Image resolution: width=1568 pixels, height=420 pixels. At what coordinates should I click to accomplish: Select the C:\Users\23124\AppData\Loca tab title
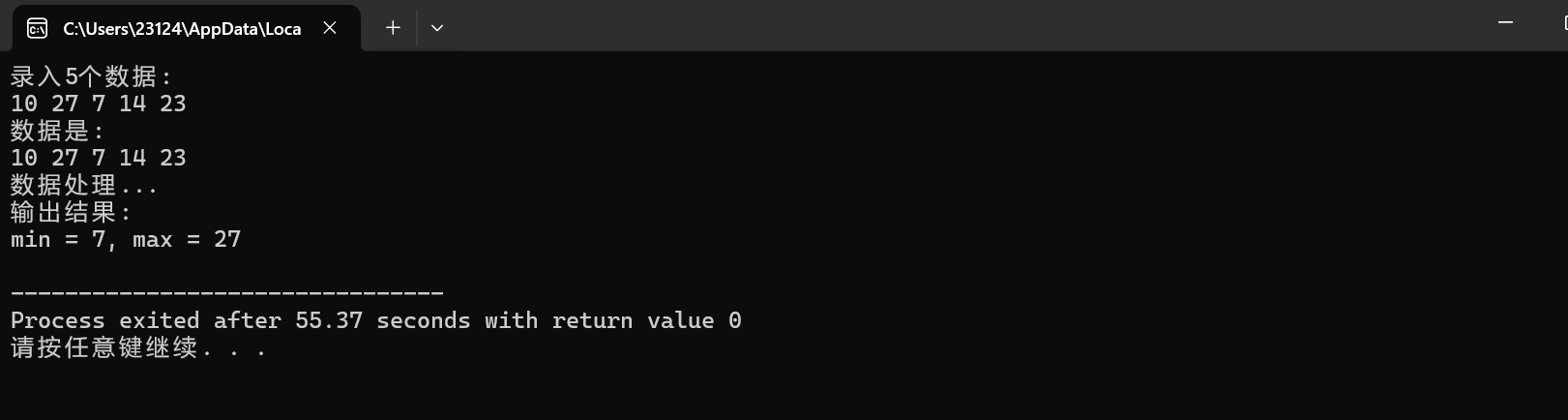tap(182, 29)
